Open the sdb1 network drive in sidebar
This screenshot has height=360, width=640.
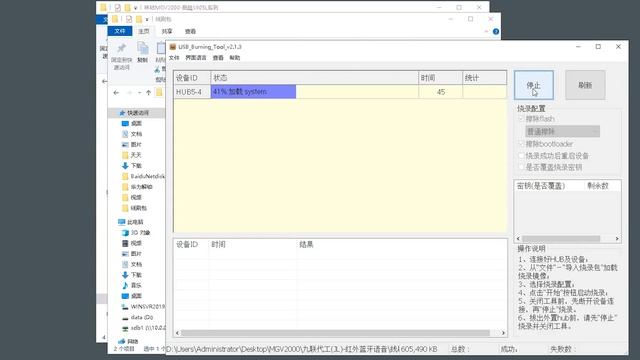[144, 328]
